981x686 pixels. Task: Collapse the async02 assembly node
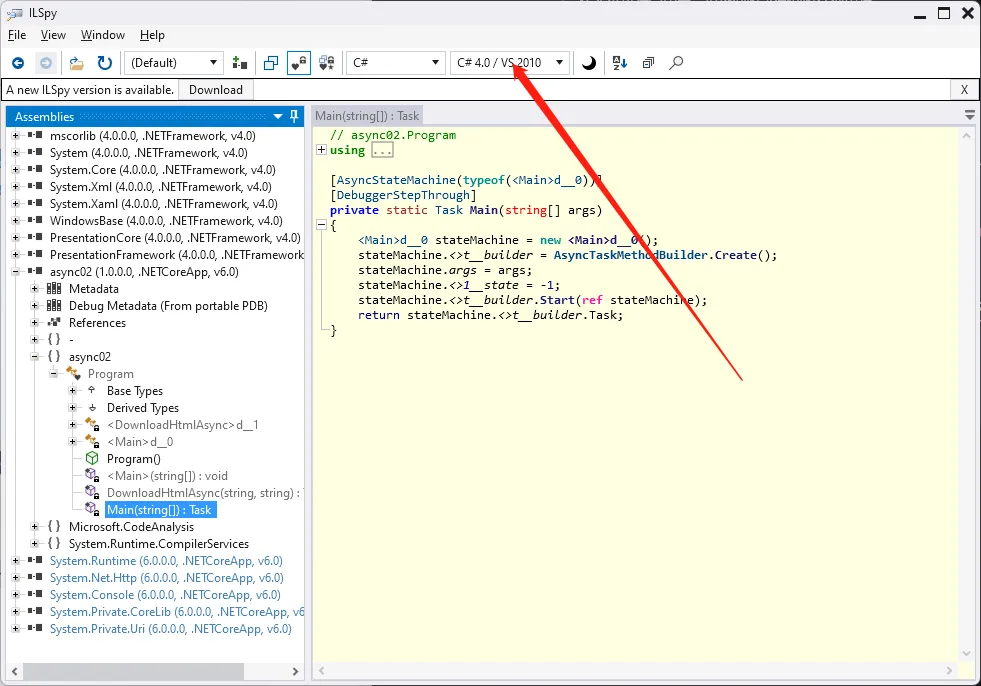point(16,272)
